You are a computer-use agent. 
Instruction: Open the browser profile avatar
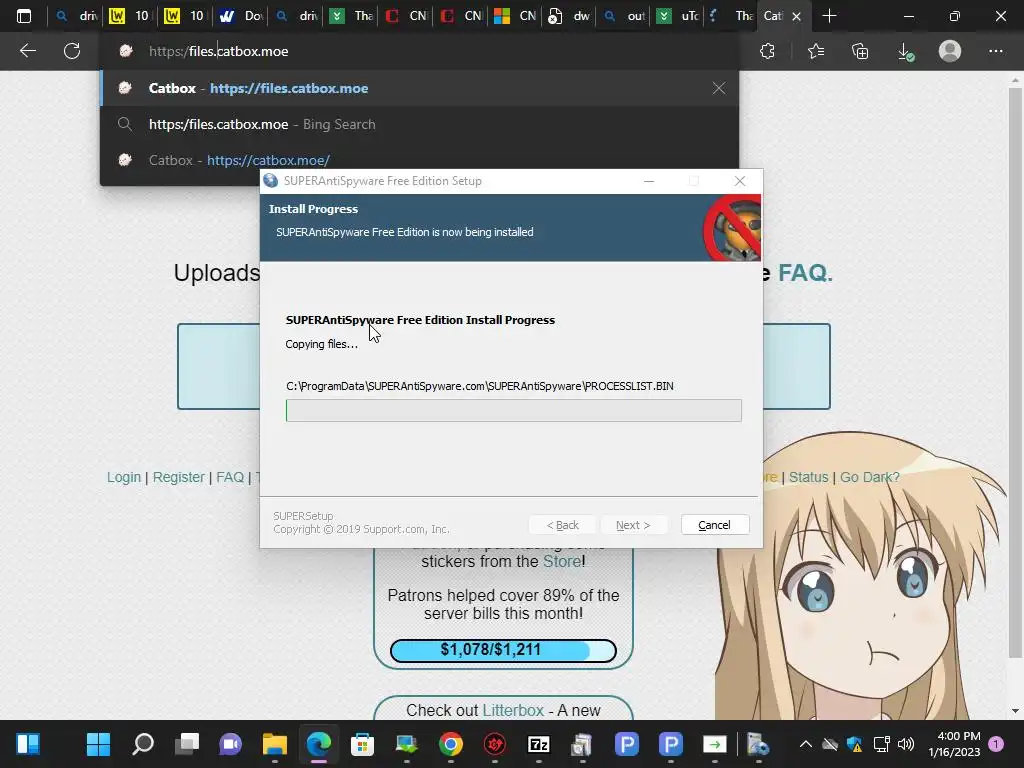coord(950,51)
